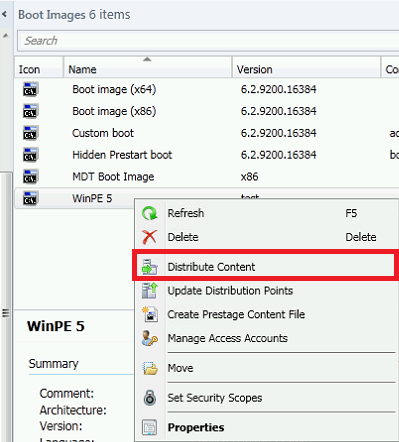Click the left scrollbar up arrow
Image resolution: width=399 pixels, height=442 pixels.
(6, 35)
